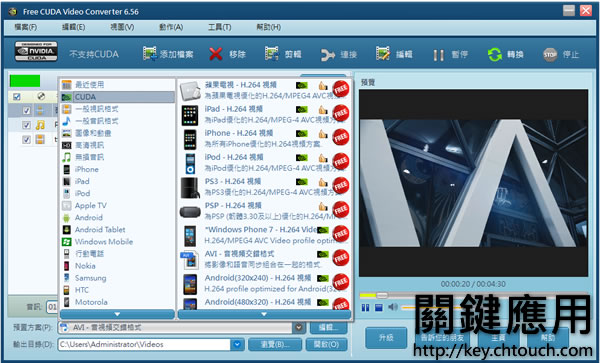Select the PS3 - H.264 preset
Screen dimensions: 600x363
pyautogui.click(x=264, y=186)
